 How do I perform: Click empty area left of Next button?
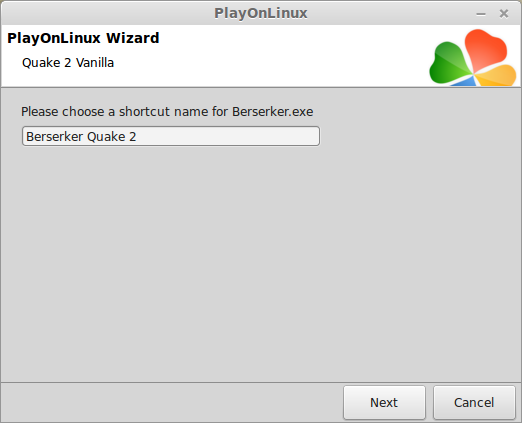pyautogui.click(x=172, y=402)
